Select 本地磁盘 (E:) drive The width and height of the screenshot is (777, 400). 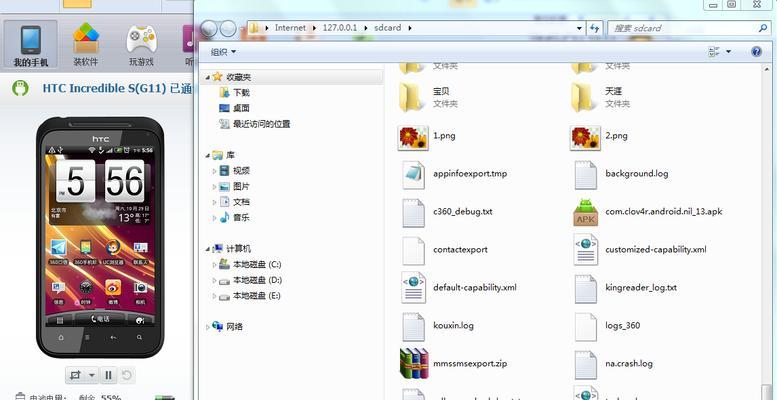pyautogui.click(x=257, y=296)
